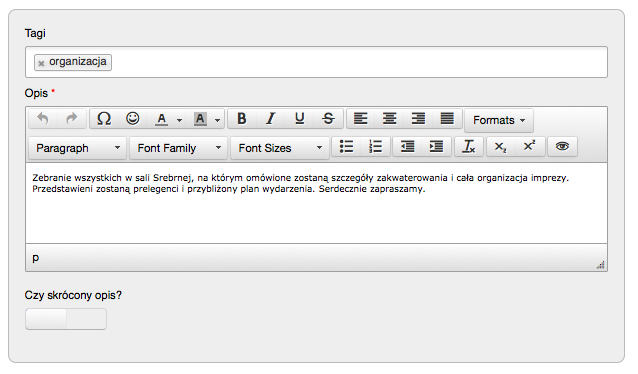Click the Undo arrow icon

(x=43, y=119)
